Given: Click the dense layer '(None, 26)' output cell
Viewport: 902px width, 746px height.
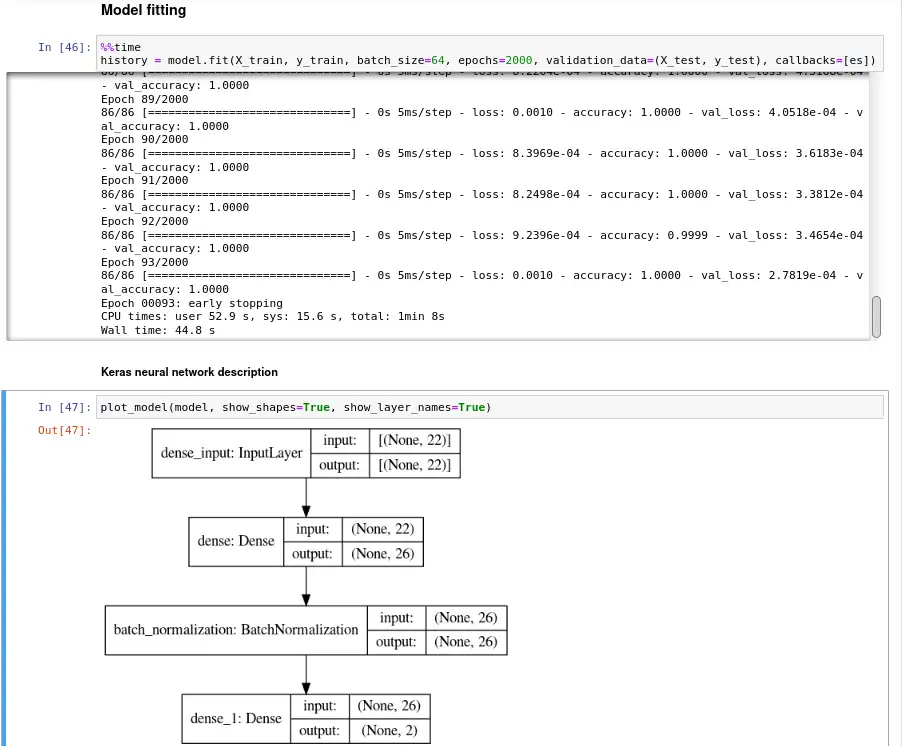Looking at the screenshot, I should [383, 554].
